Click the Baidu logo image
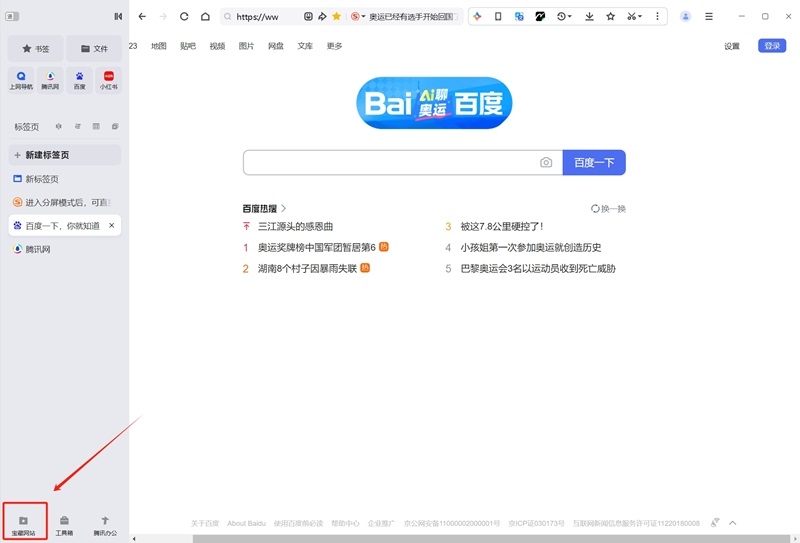Screen dimensions: 800x543 coord(434,103)
